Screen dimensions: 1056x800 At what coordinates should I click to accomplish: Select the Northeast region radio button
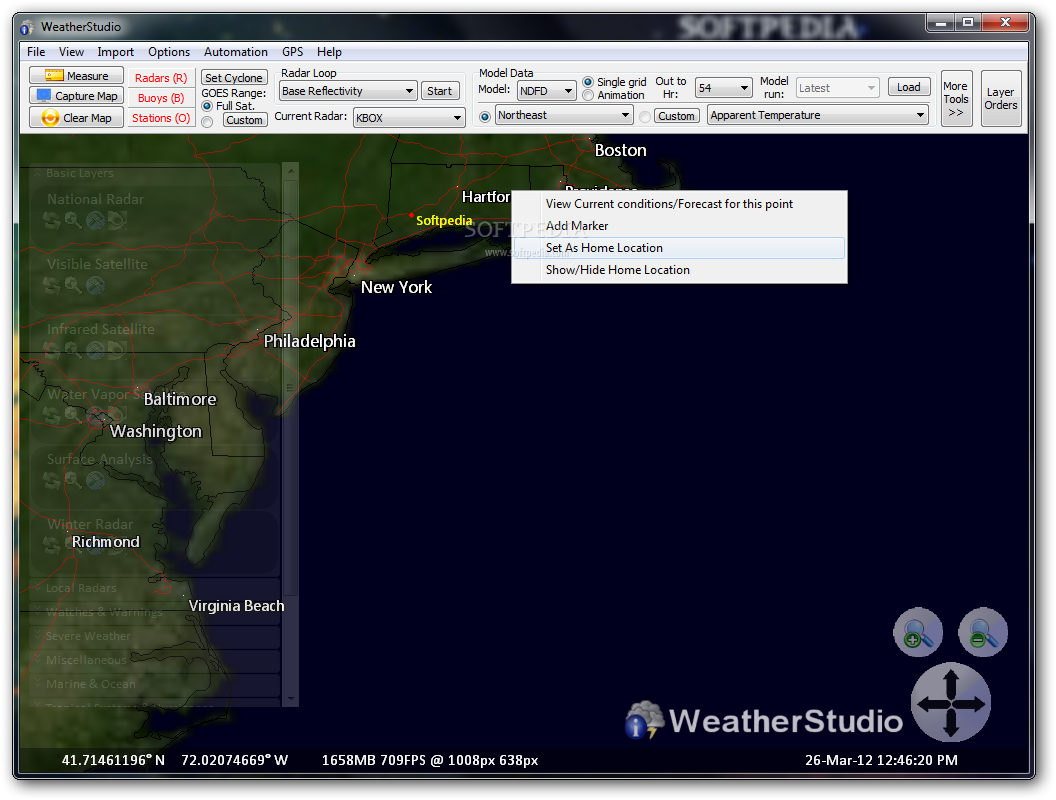[x=485, y=116]
